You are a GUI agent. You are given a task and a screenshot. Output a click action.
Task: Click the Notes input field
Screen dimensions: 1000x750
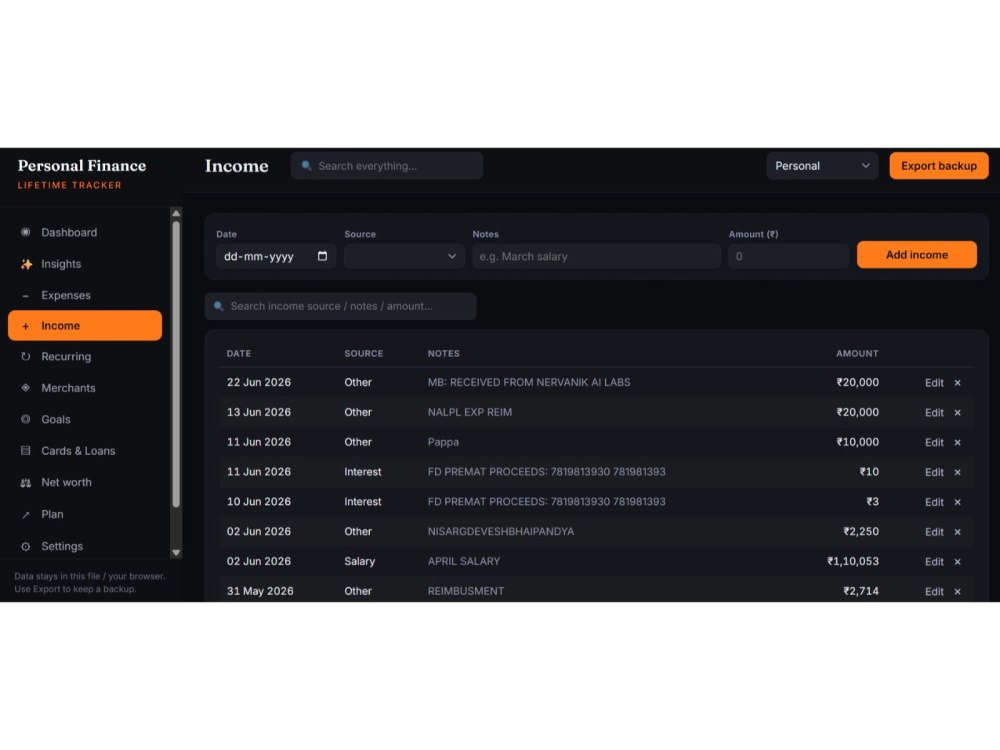[596, 256]
